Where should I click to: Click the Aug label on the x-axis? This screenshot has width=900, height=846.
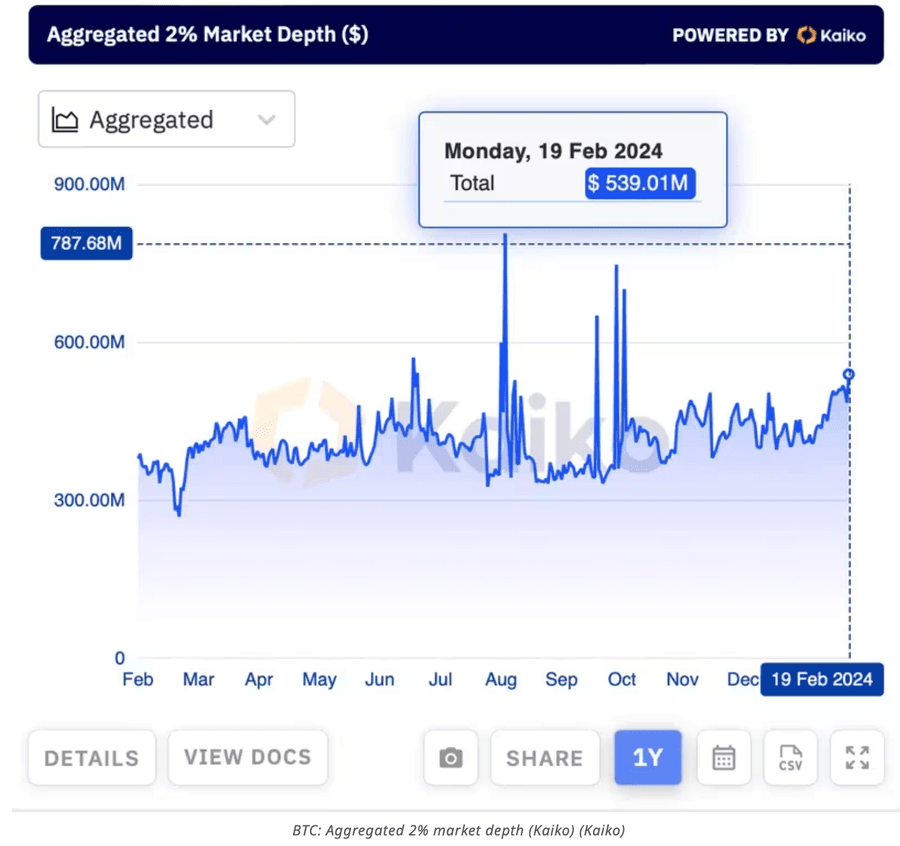click(501, 680)
